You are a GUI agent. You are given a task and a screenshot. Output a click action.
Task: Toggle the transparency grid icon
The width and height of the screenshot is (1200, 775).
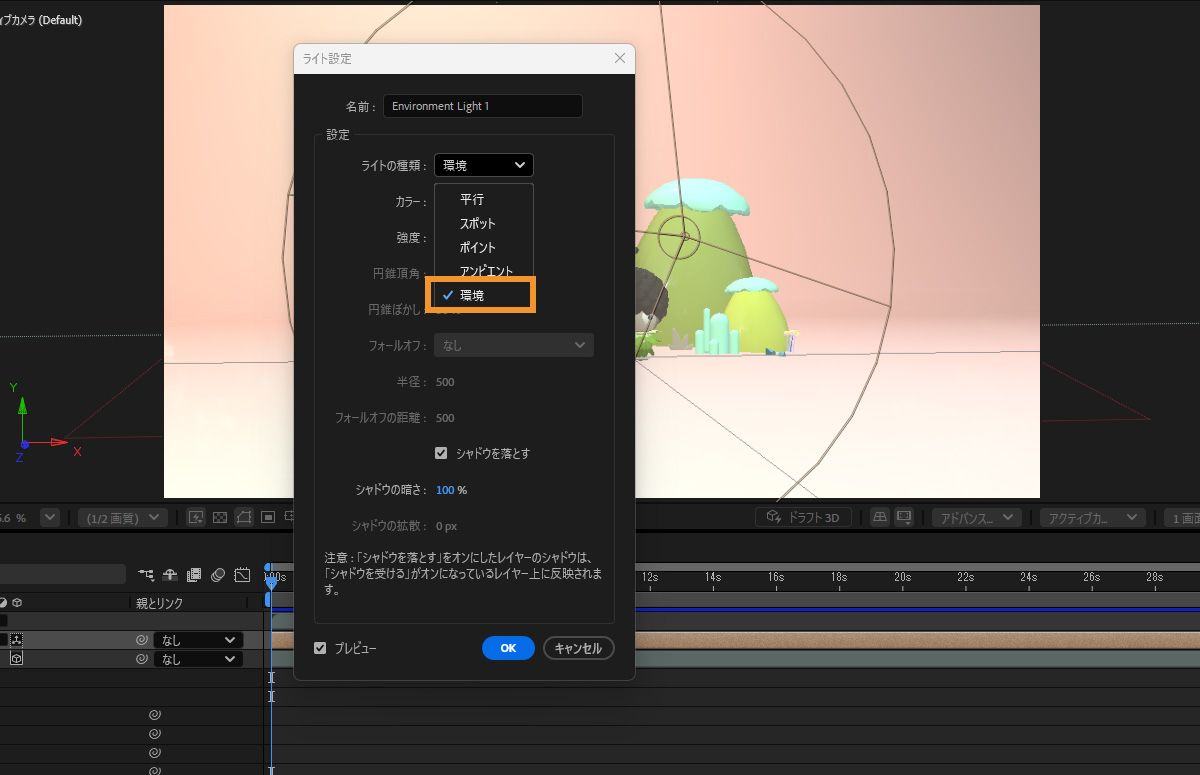click(221, 517)
